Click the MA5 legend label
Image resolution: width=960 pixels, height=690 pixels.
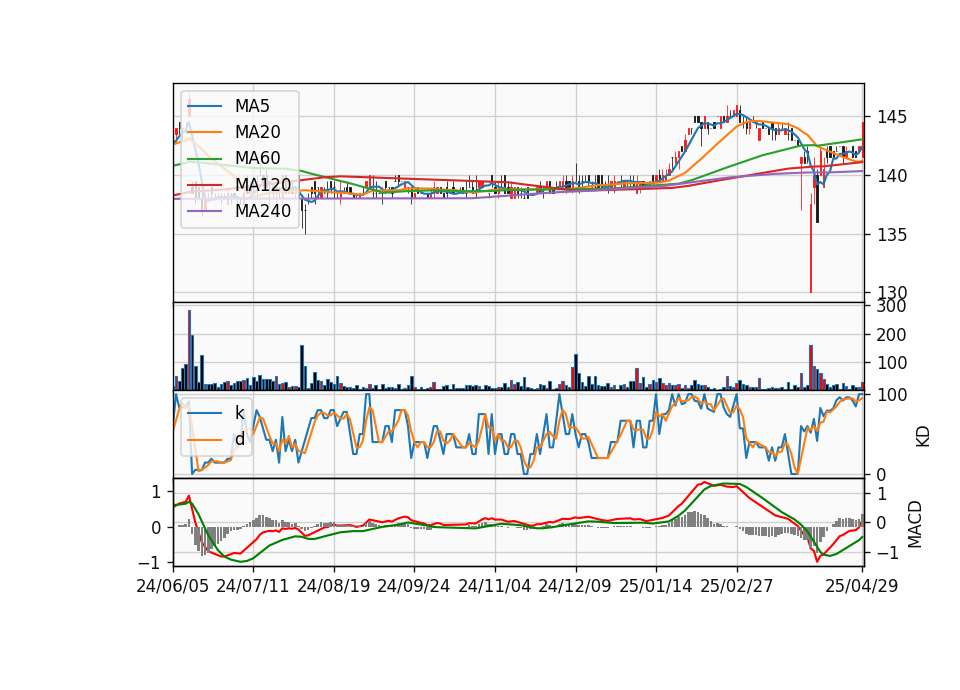(252, 106)
